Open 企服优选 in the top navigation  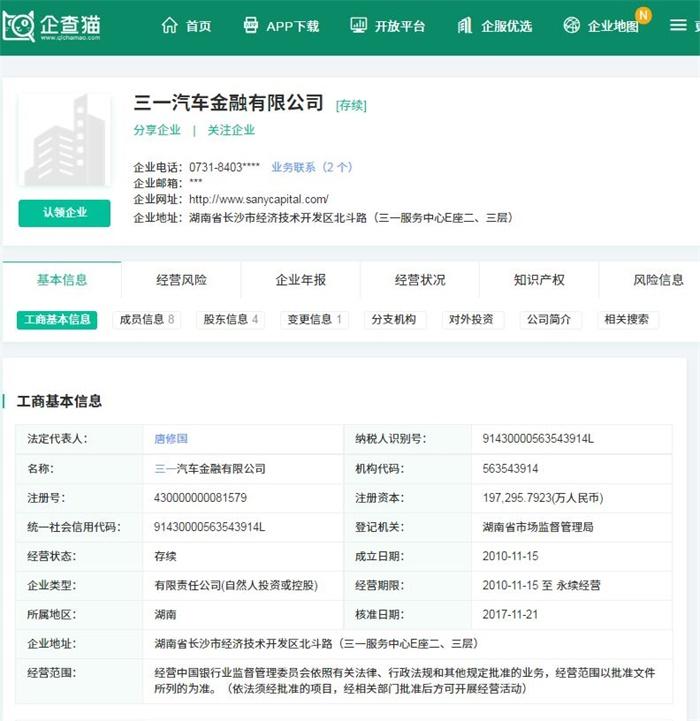(506, 26)
